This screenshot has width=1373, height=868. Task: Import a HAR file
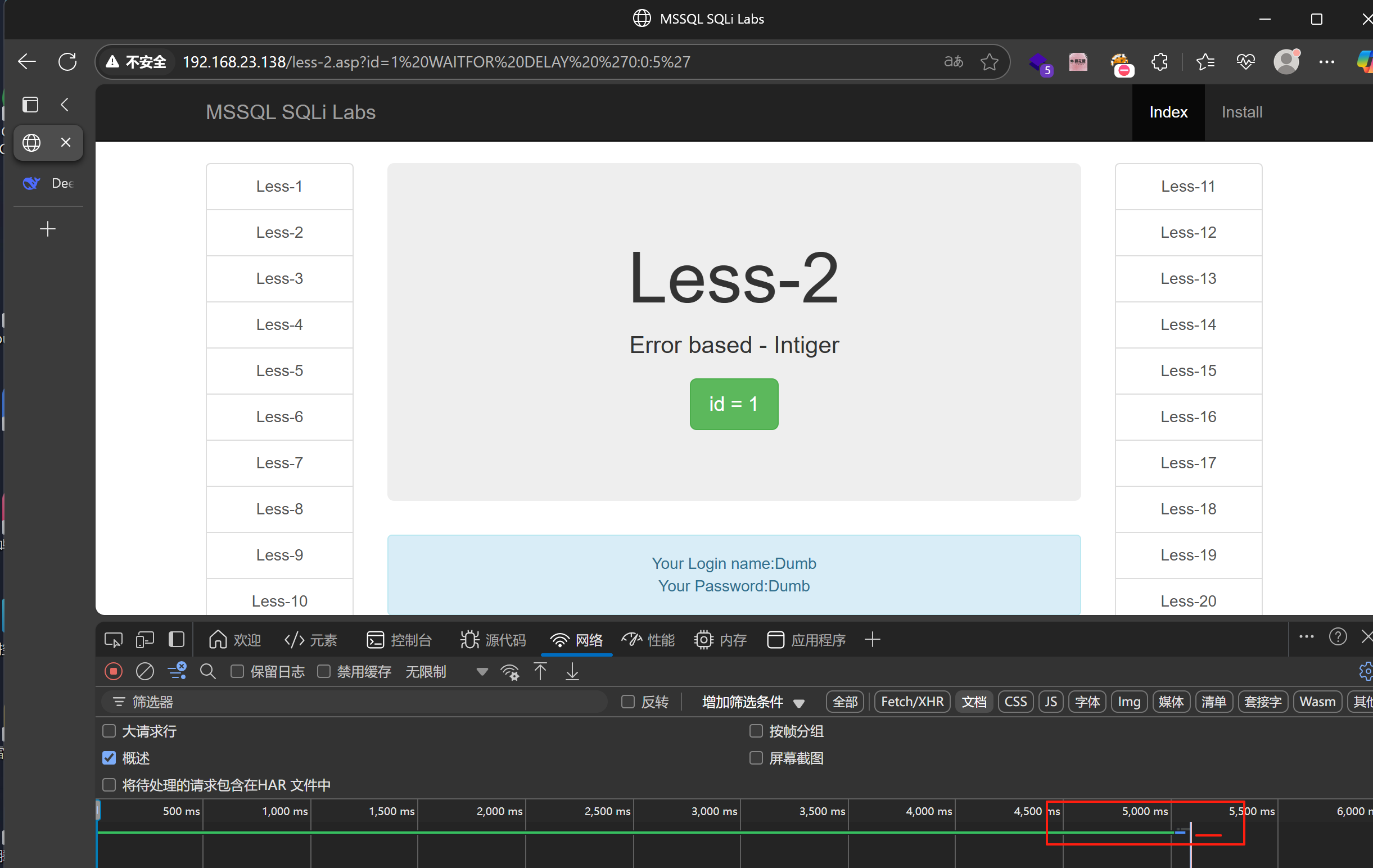coord(540,671)
